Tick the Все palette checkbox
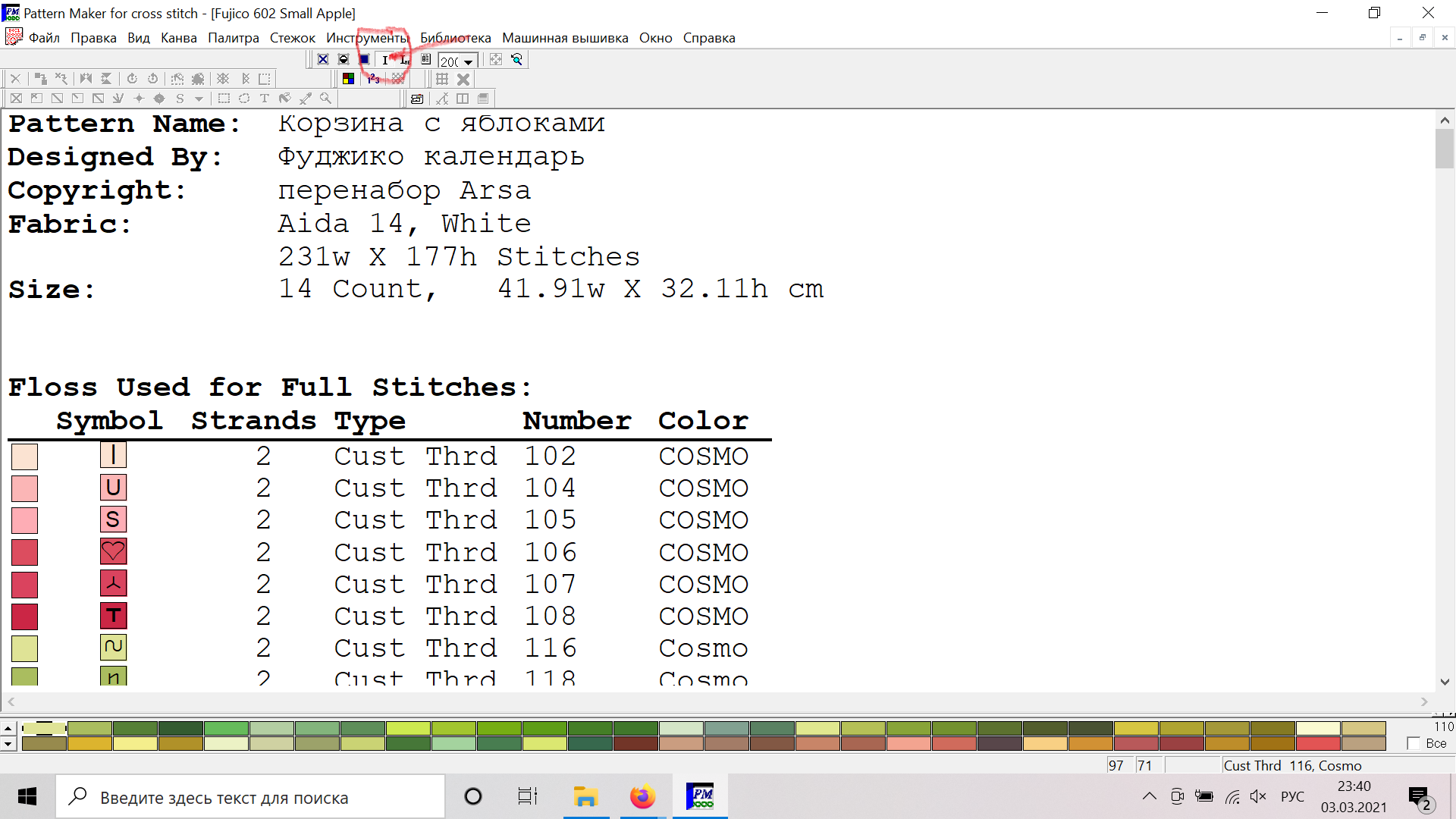The image size is (1456, 819). 1413,743
